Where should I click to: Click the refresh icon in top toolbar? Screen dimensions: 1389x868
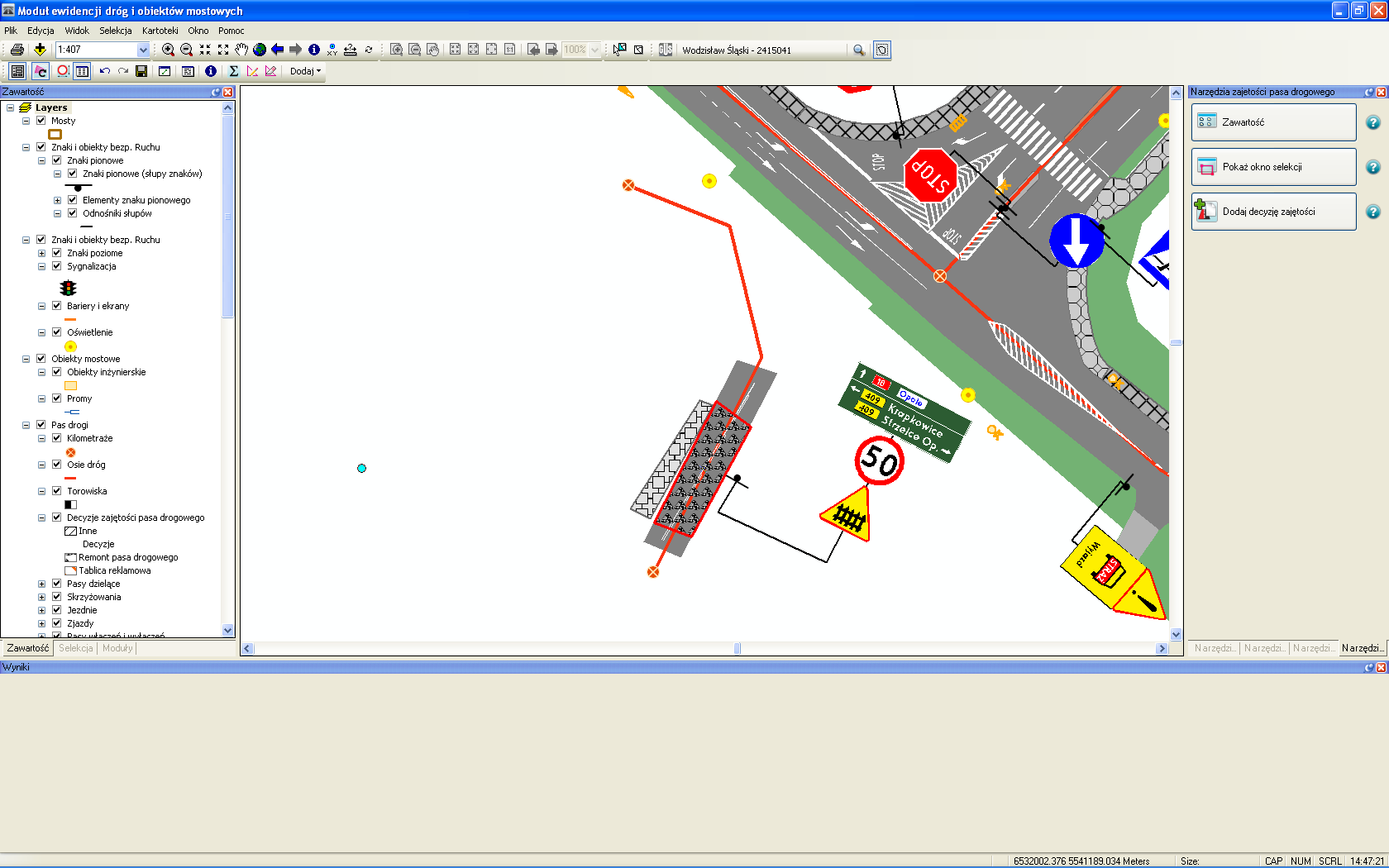click(368, 50)
